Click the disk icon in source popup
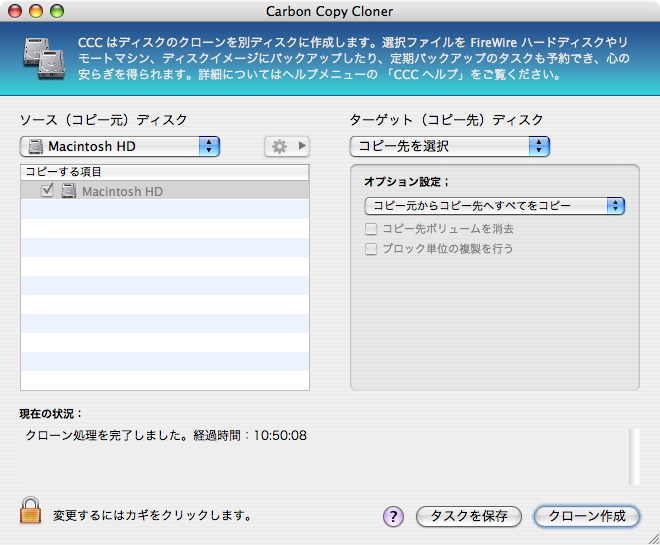This screenshot has width=660, height=545. coord(35,146)
